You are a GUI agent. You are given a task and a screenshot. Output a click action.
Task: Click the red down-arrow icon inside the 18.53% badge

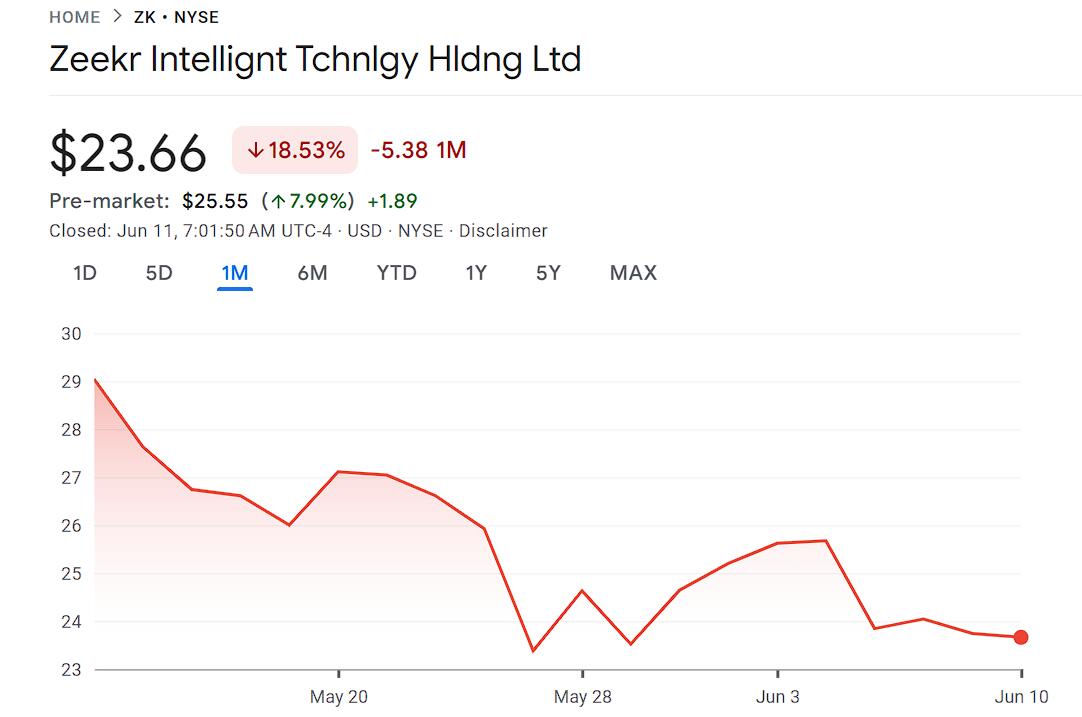click(x=258, y=148)
